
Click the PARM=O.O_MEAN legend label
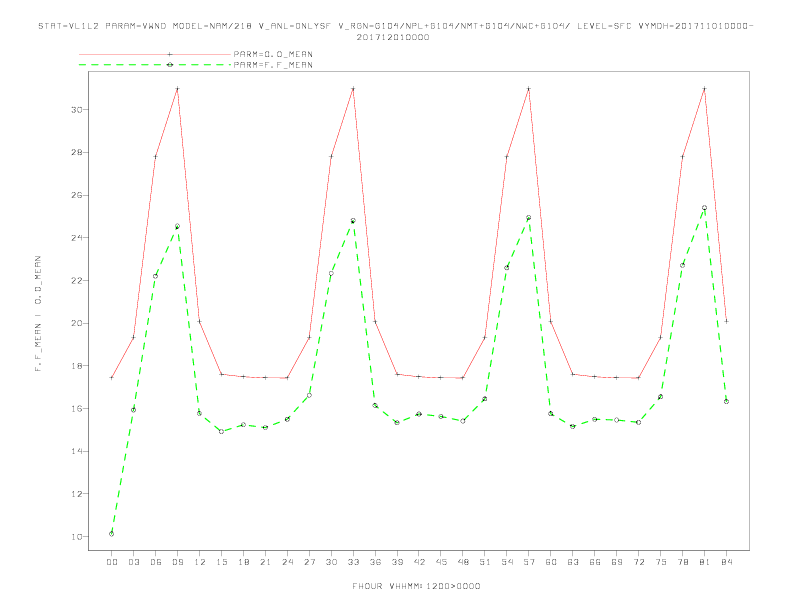[x=273, y=54]
